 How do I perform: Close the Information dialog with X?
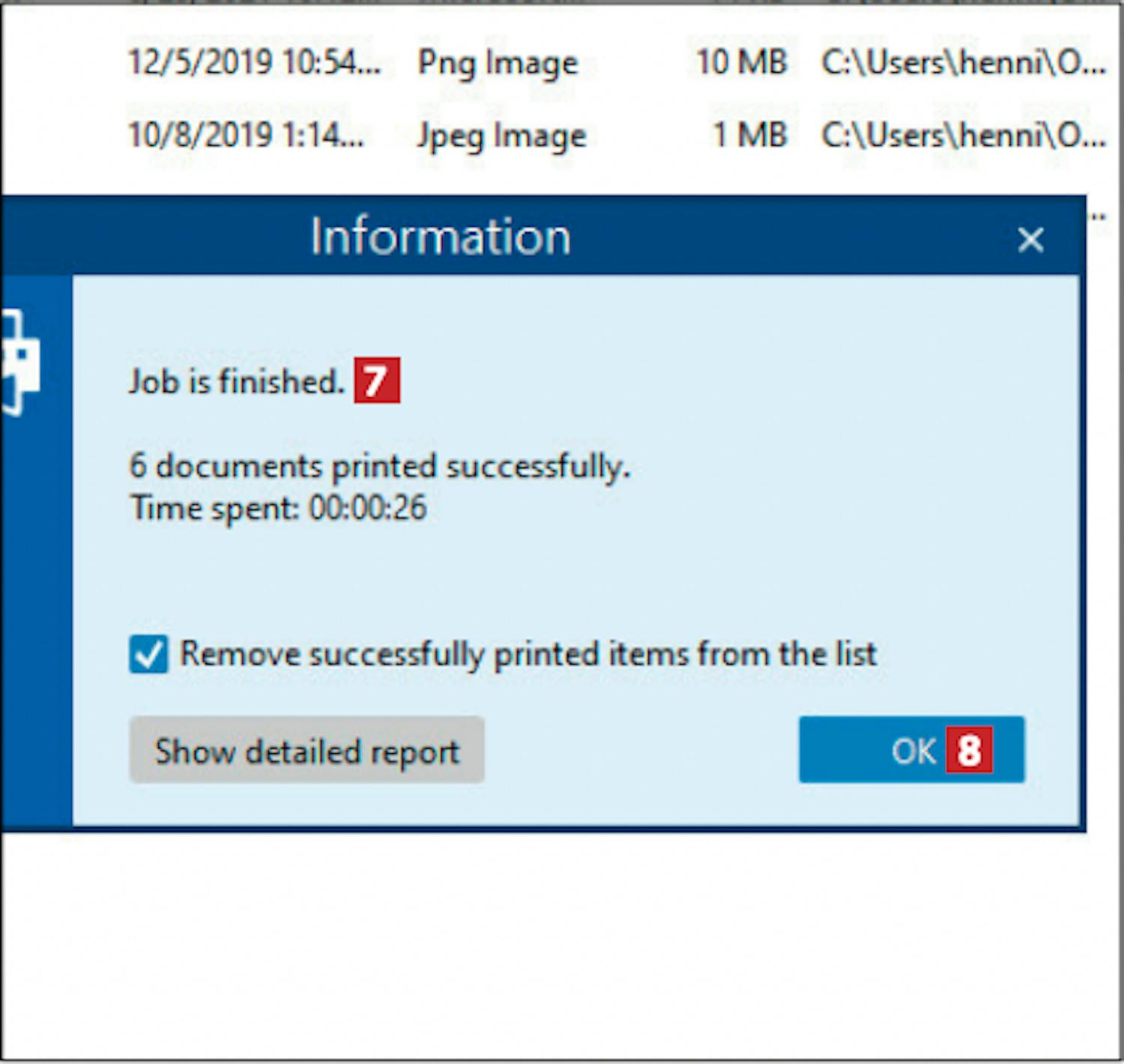coord(1030,240)
